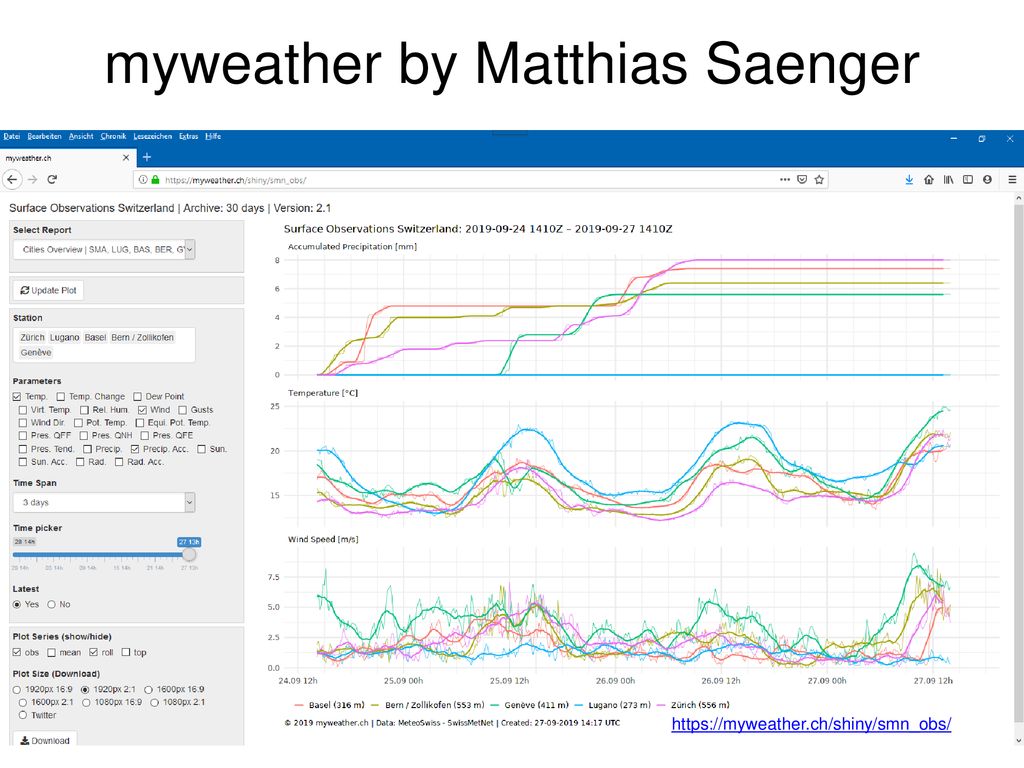Enable the mean plot series checkbox
This screenshot has width=1024, height=768.
click(x=51, y=652)
